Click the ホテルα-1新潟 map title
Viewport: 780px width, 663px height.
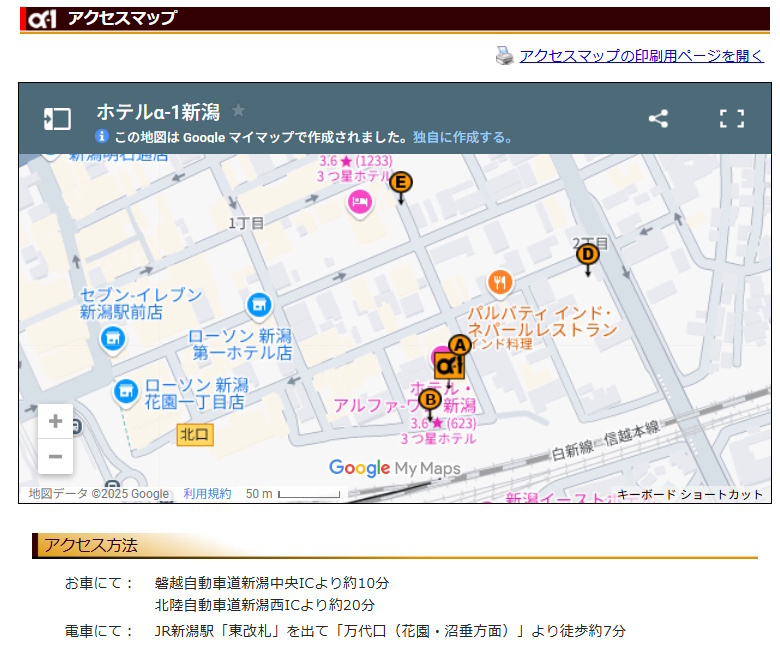click(158, 112)
